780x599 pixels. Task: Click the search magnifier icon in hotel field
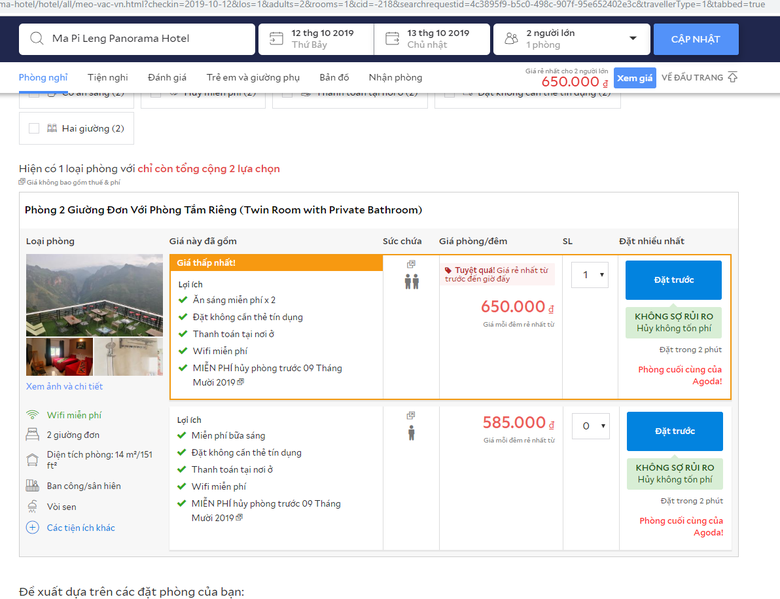37,39
